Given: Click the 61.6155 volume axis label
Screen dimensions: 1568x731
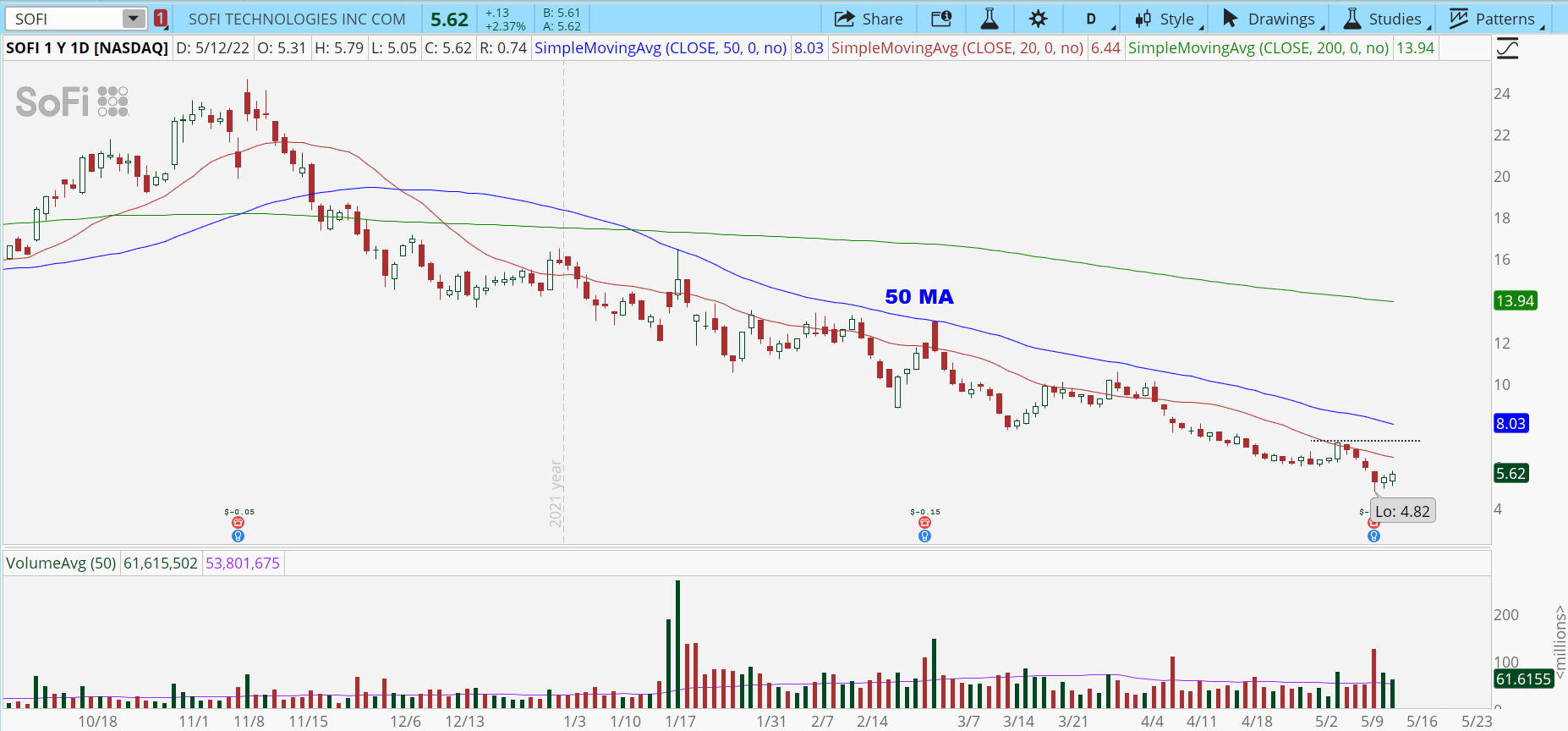Looking at the screenshot, I should [1523, 679].
